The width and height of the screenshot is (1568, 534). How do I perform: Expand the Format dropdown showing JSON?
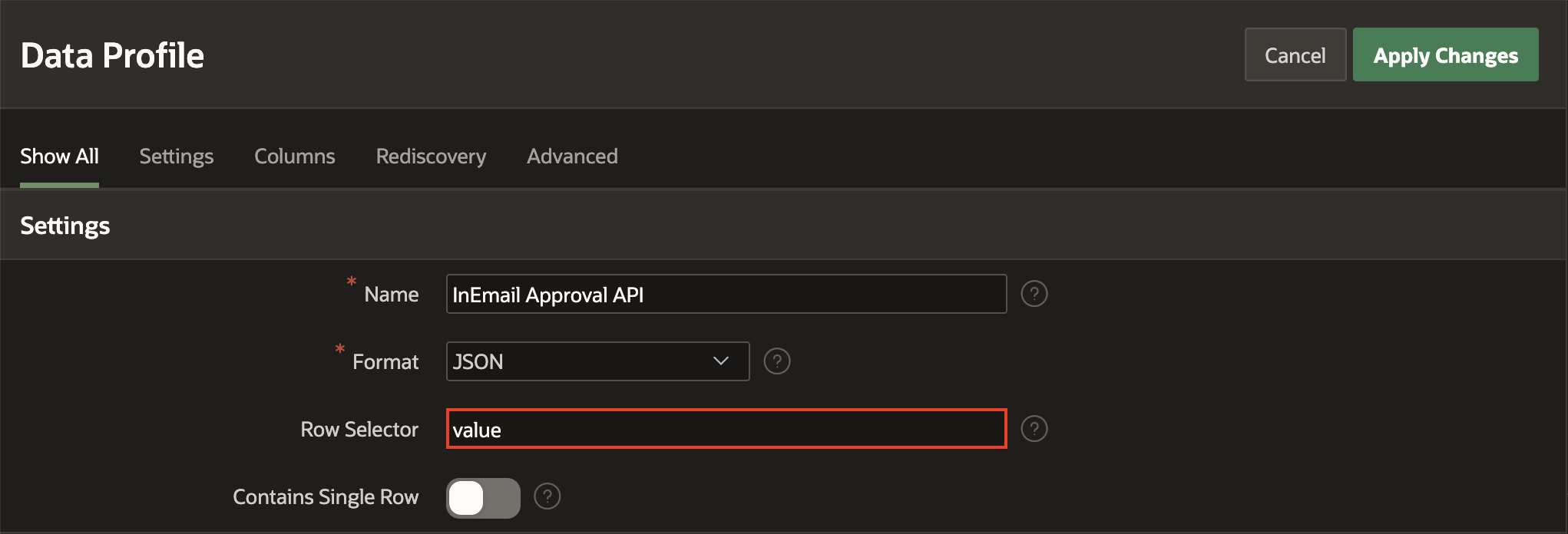[597, 361]
